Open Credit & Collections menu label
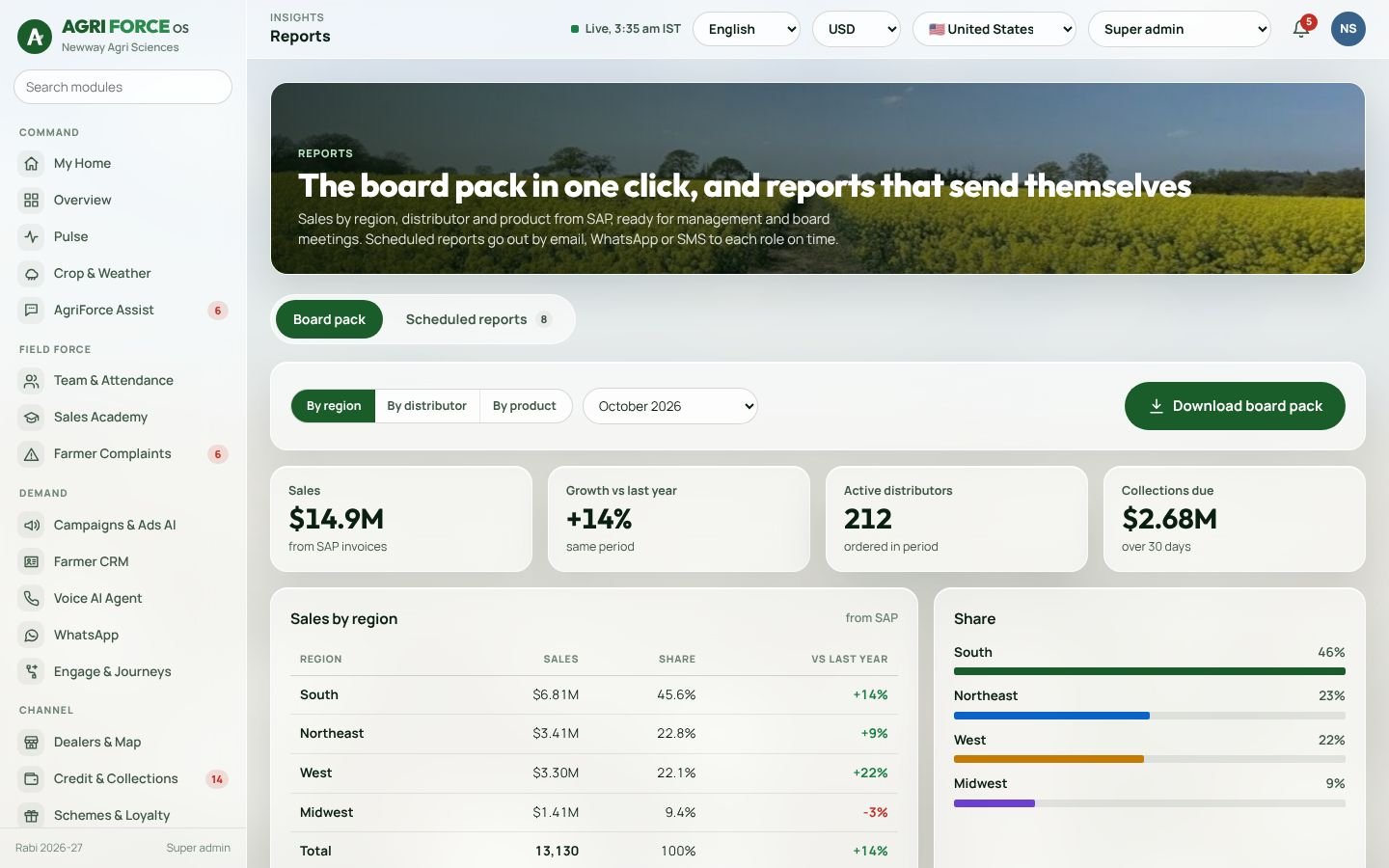 coord(116,779)
